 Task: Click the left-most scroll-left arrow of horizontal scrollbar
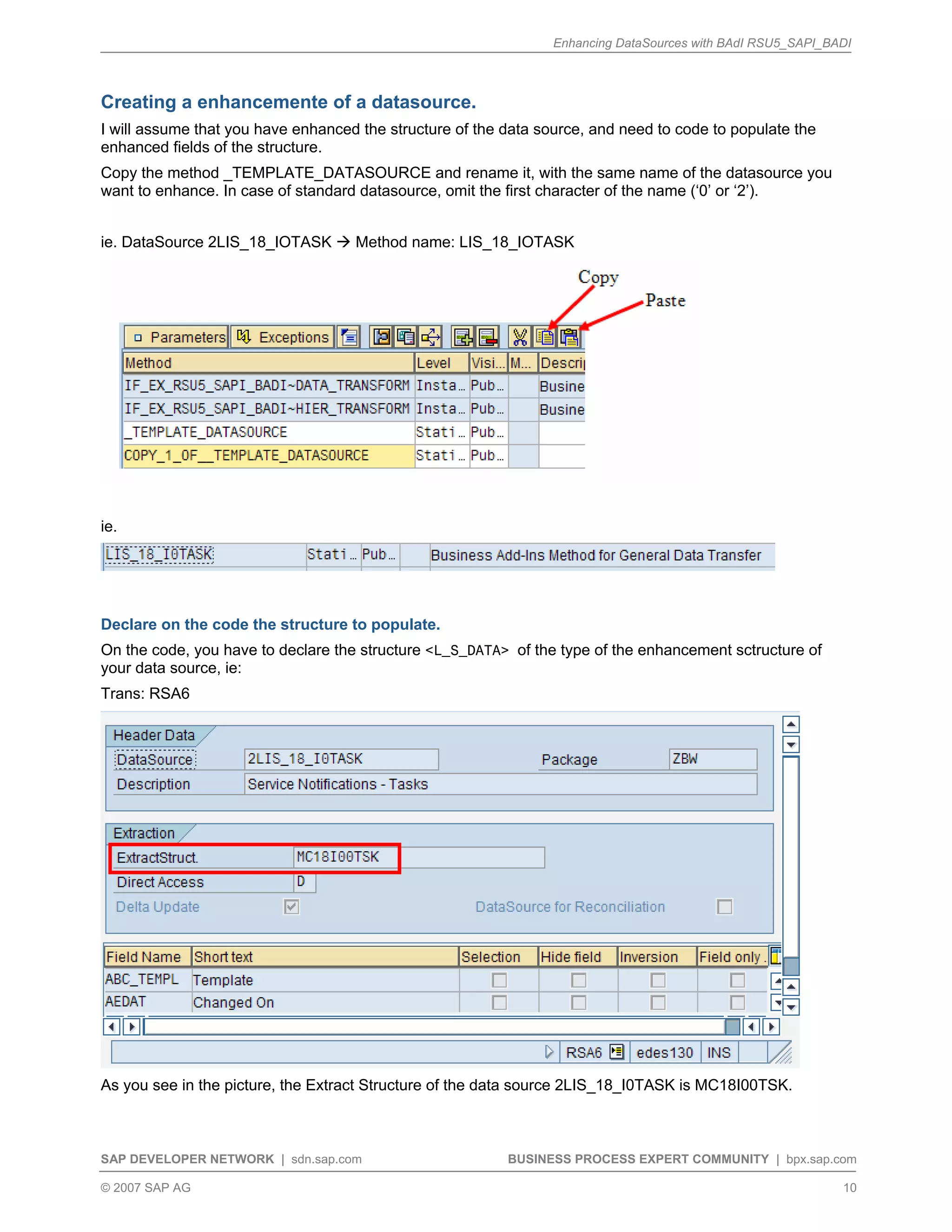point(111,1027)
